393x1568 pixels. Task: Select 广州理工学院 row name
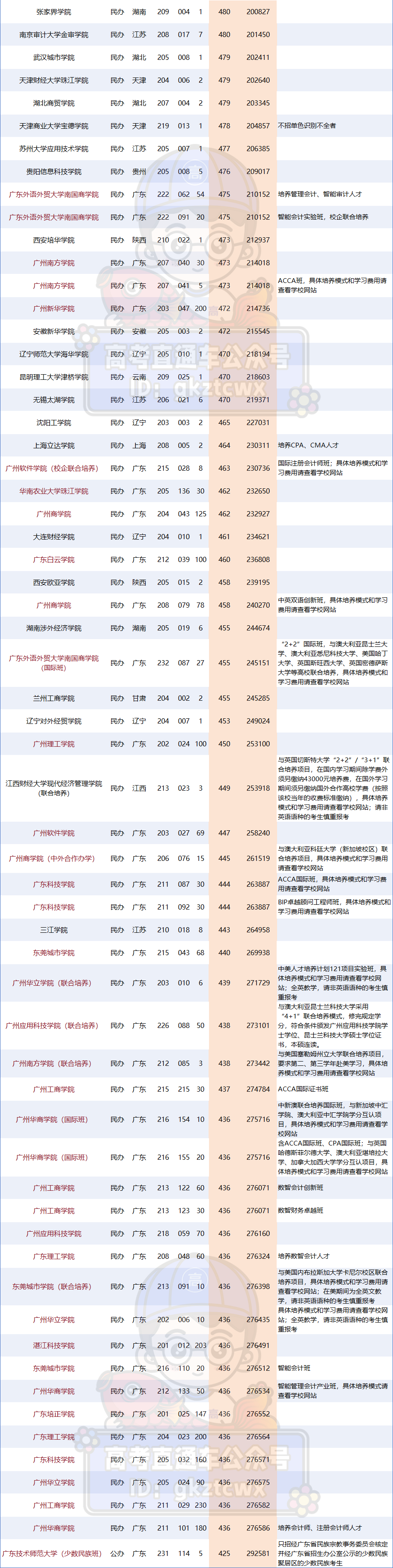(53, 744)
